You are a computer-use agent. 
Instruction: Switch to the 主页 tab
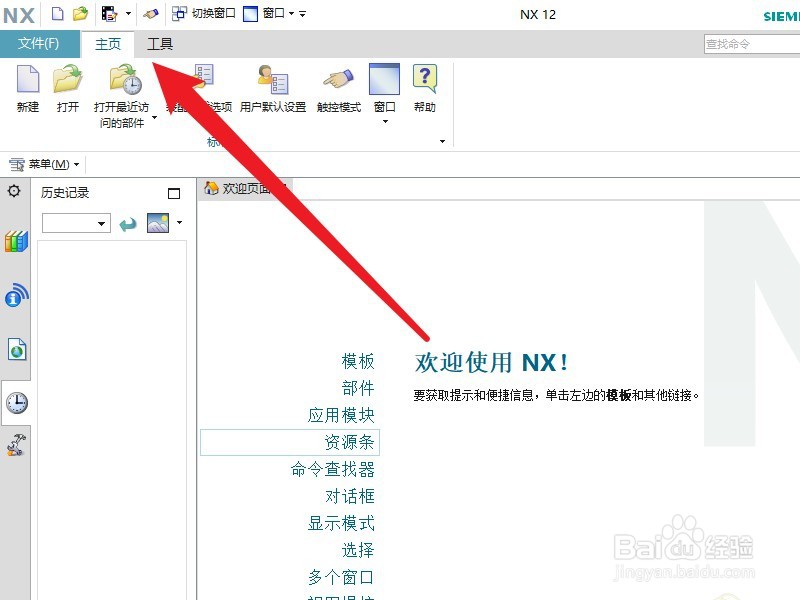pos(108,44)
